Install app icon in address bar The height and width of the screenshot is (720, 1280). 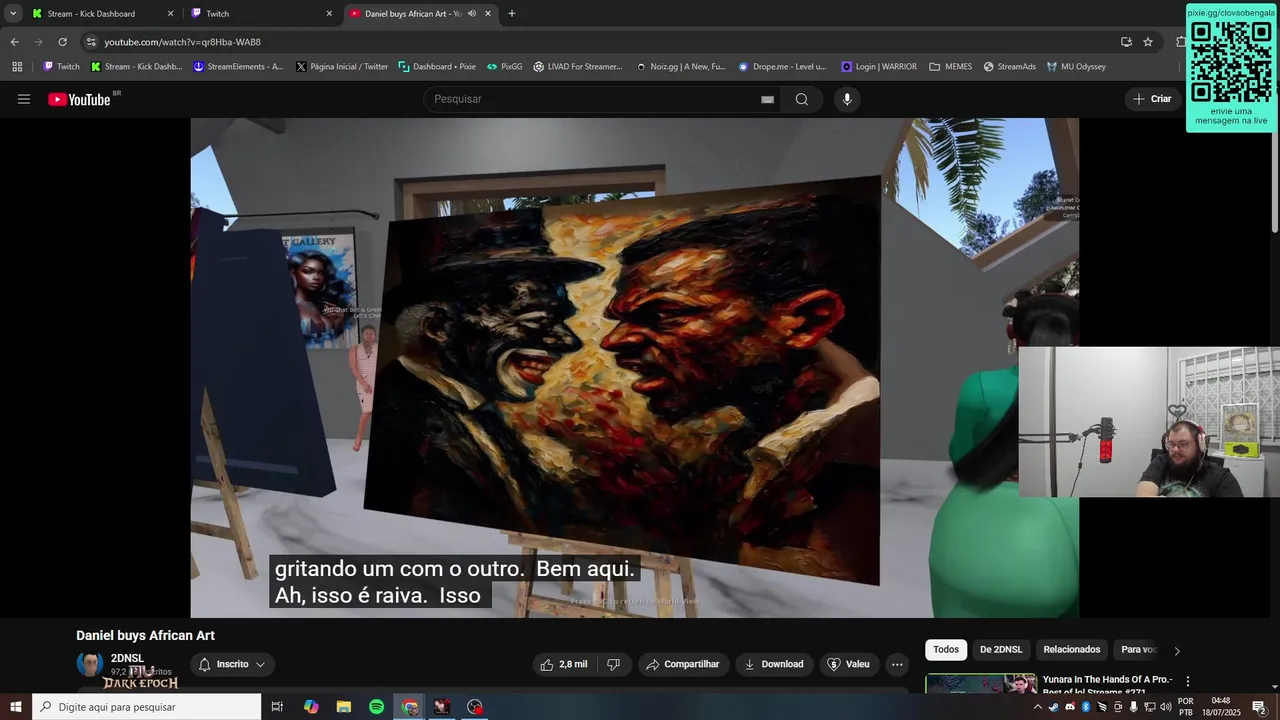pos(1126,42)
